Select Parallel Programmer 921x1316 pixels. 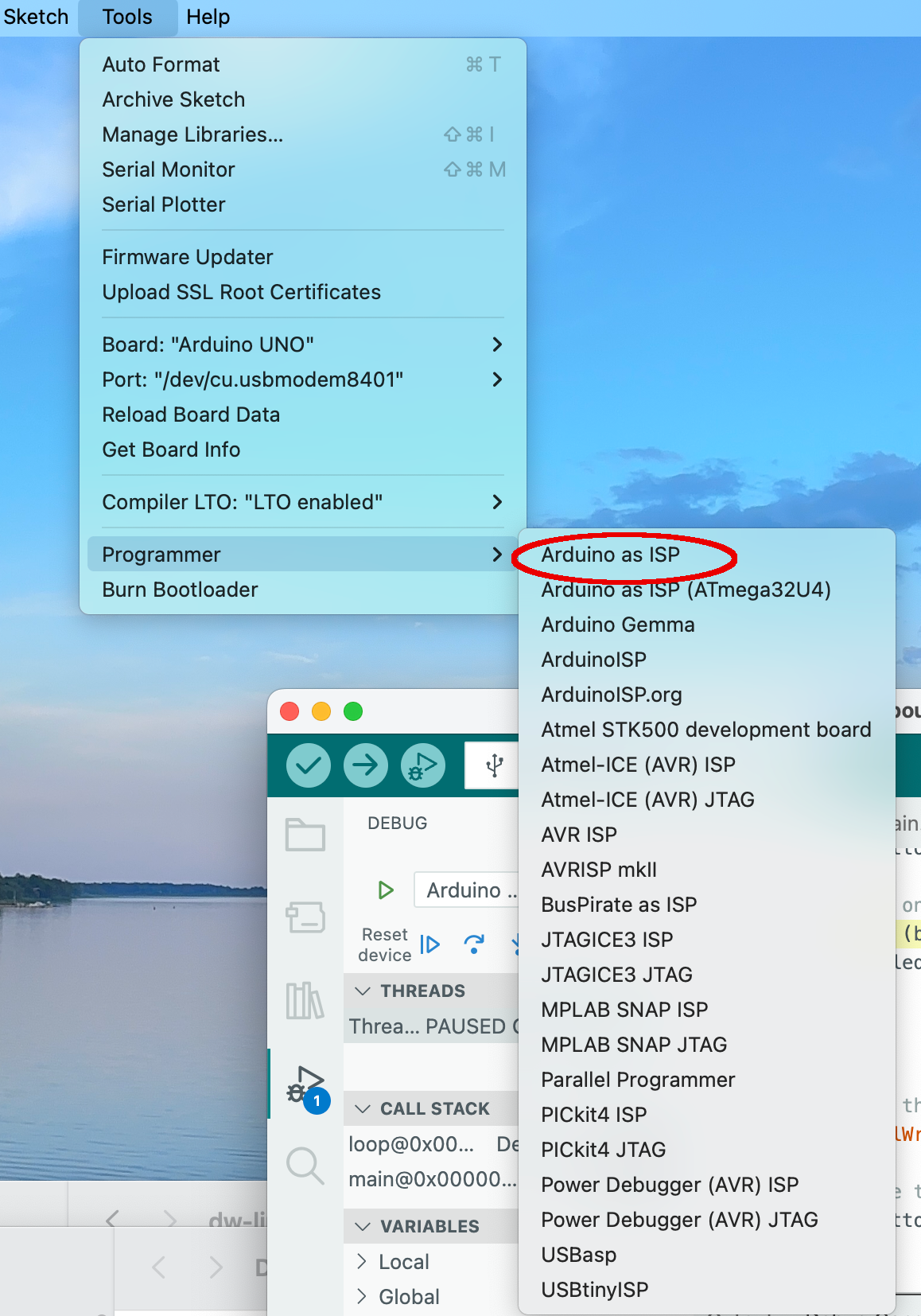click(x=707, y=1080)
